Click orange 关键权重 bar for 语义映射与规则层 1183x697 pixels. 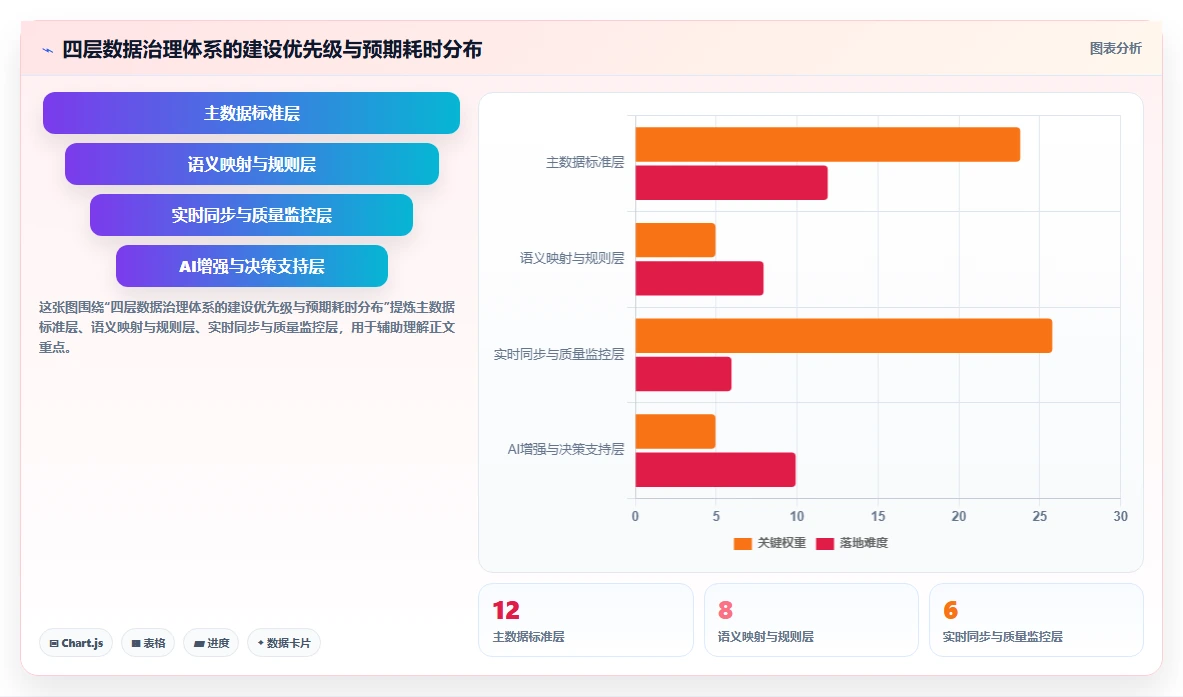tap(675, 240)
